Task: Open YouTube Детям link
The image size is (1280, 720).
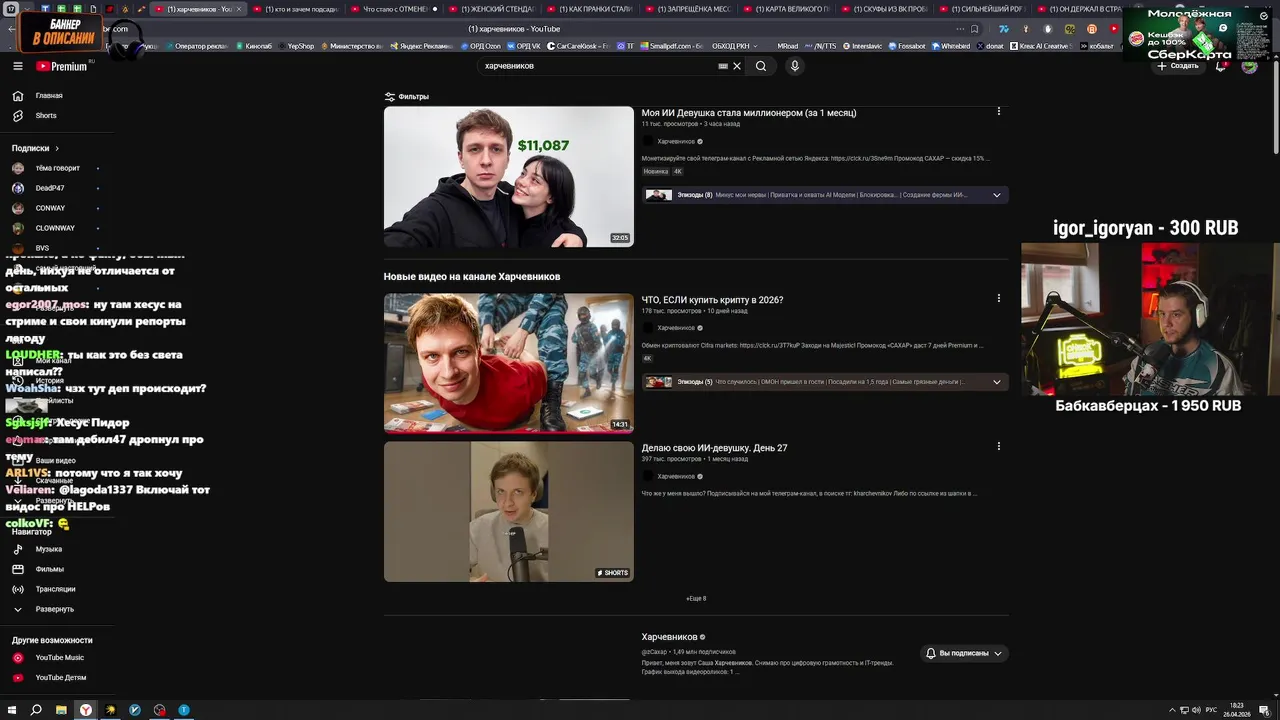Action: (60, 678)
